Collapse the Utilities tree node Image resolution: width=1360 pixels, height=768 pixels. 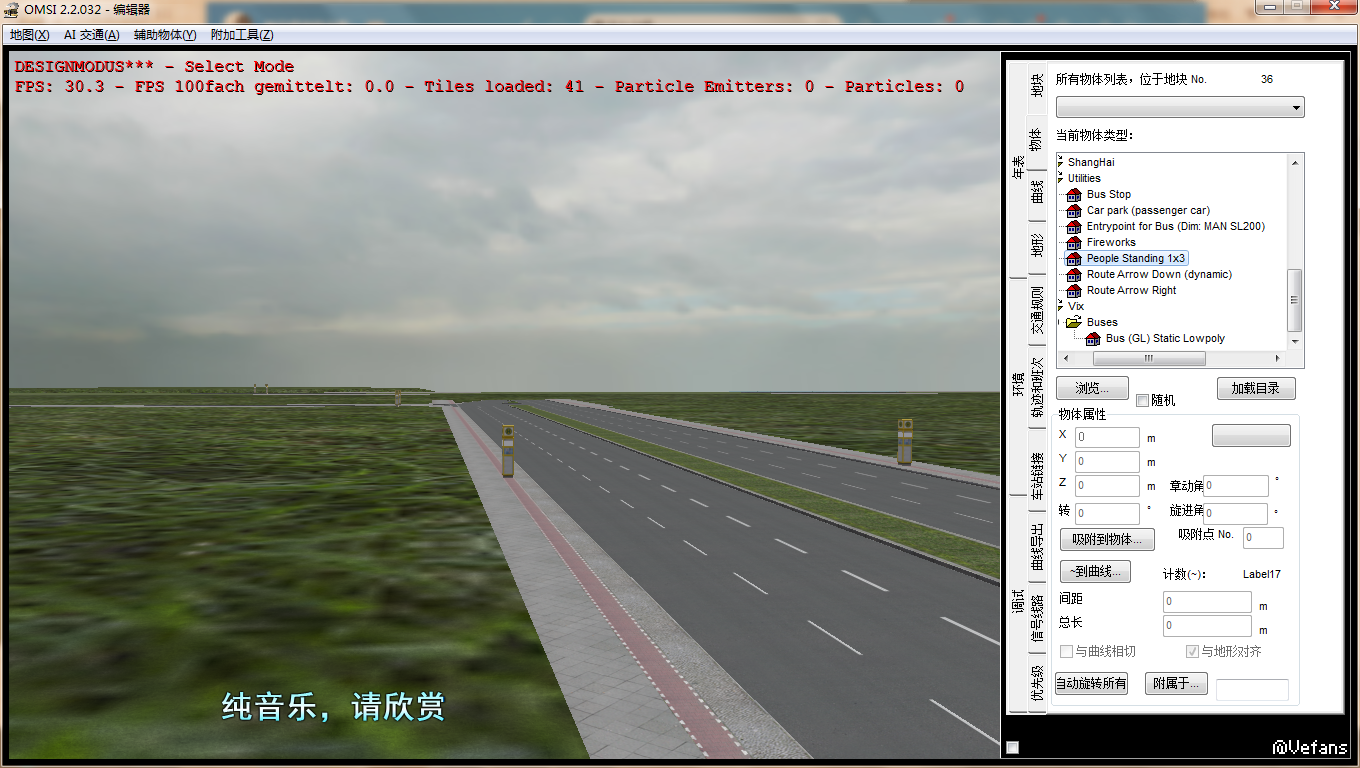point(1060,178)
